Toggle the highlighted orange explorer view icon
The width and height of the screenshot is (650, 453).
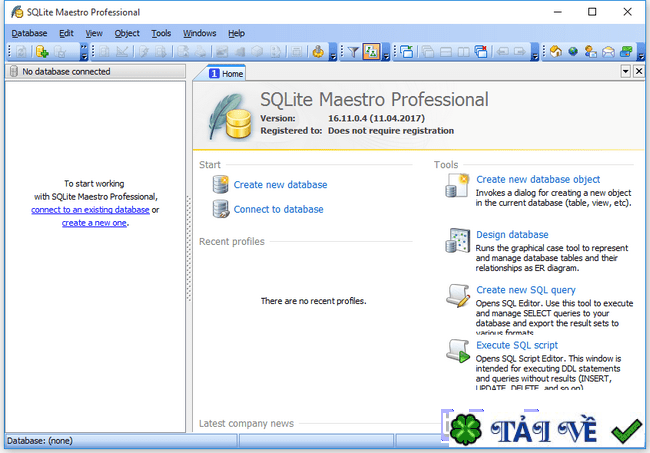point(371,52)
